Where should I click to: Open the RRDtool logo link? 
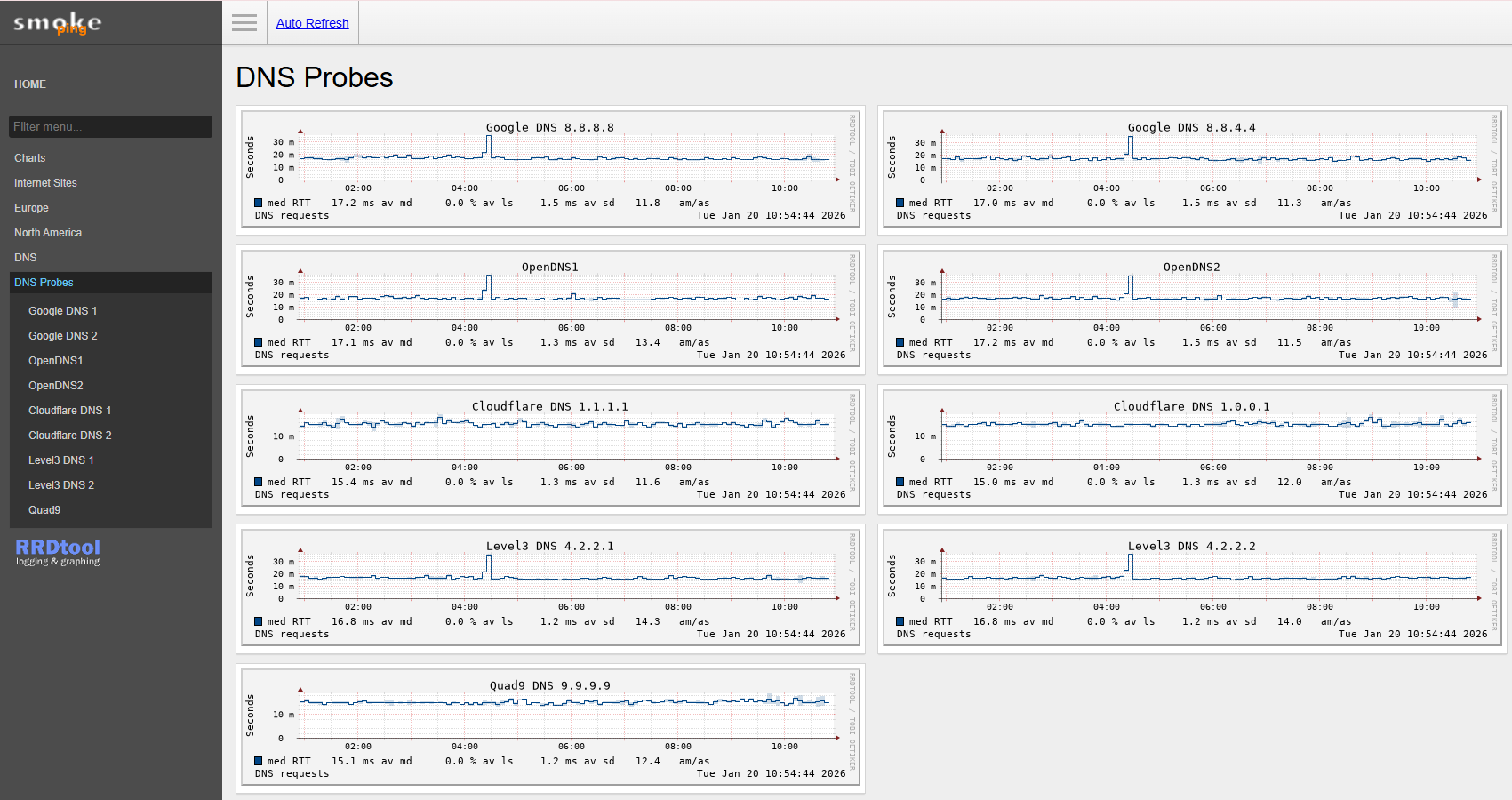58,551
